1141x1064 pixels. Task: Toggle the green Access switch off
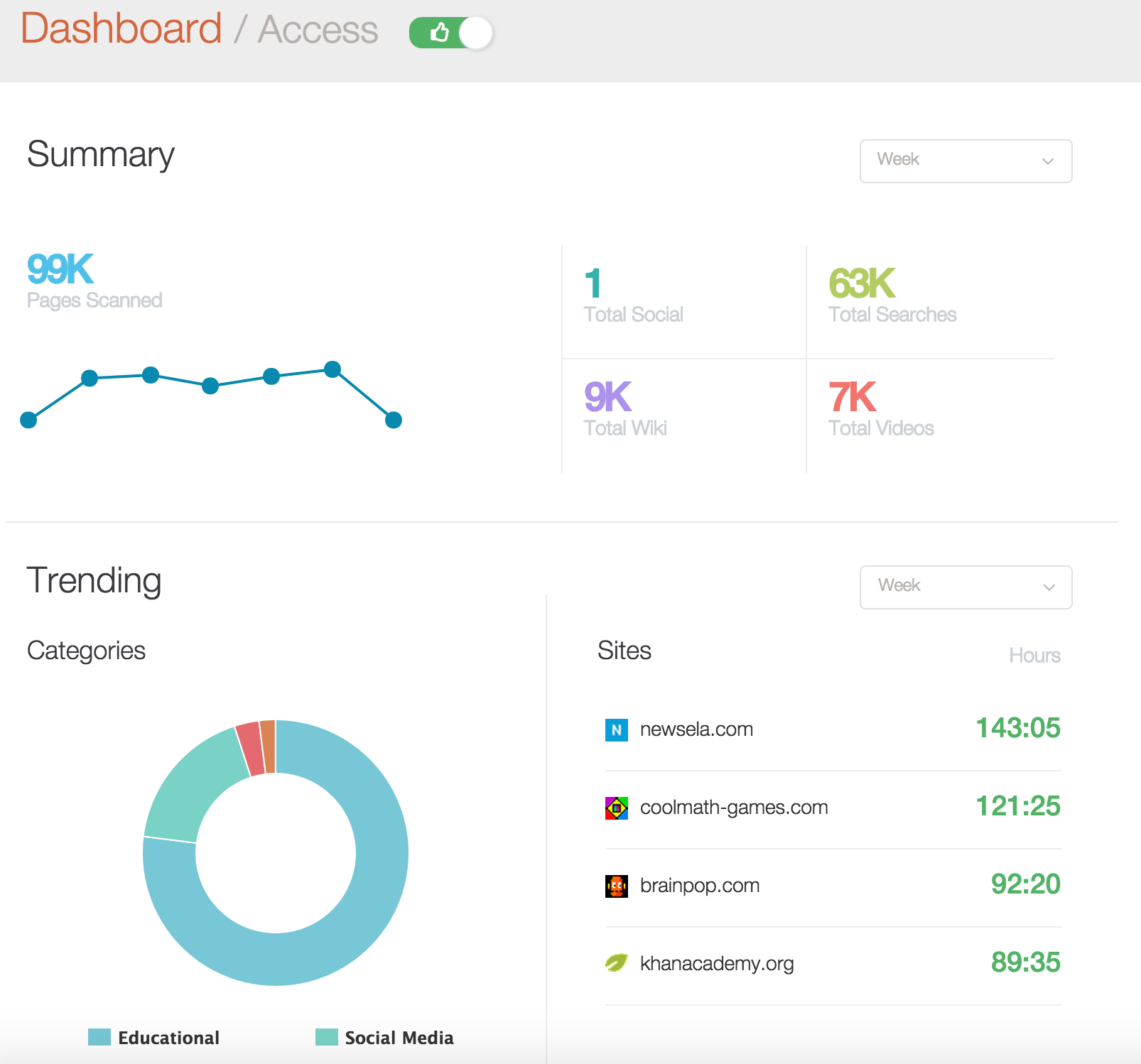point(451,33)
